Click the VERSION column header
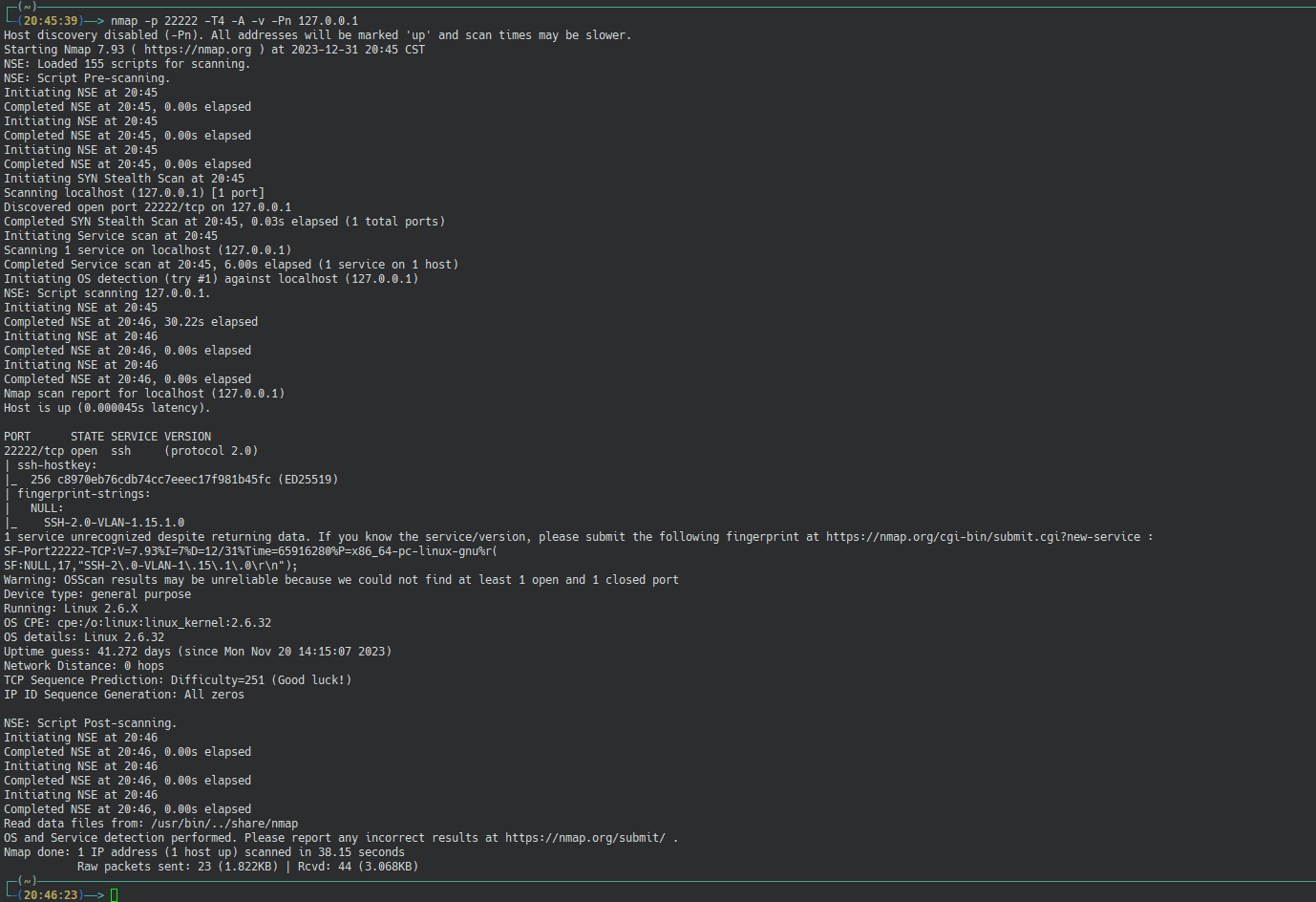Viewport: 1316px width, 902px height. pyautogui.click(x=187, y=437)
